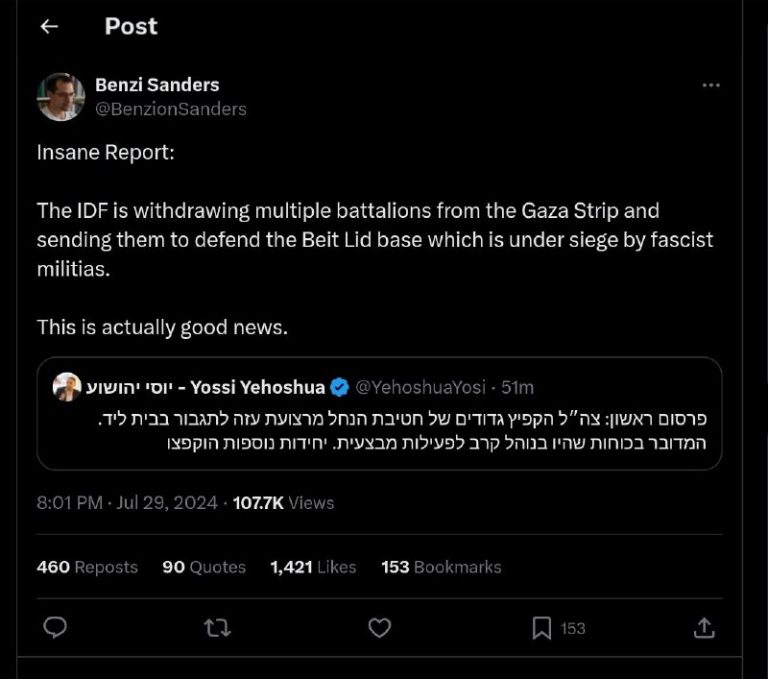Click the blue verified badge
Viewport: 768px width, 679px height.
click(x=340, y=387)
